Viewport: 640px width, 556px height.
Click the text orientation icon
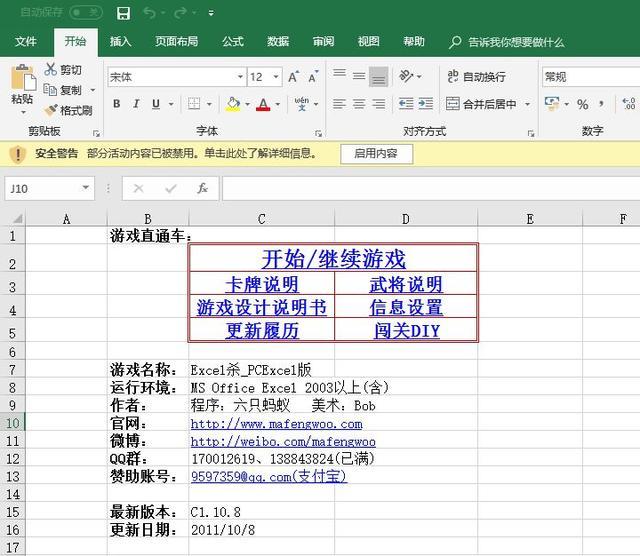[407, 76]
